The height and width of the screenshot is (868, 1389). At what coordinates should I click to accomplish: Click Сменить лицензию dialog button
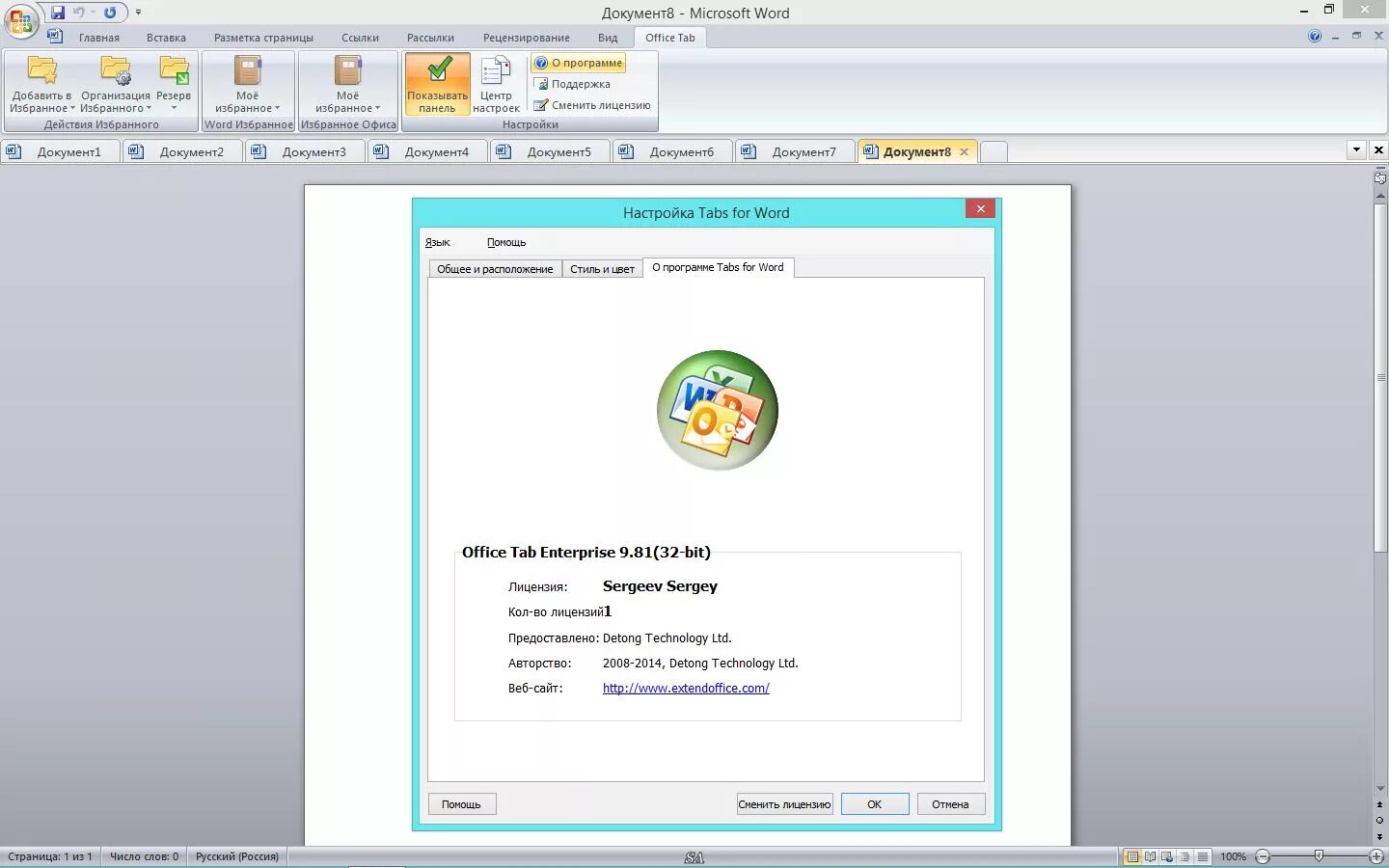[x=784, y=804]
